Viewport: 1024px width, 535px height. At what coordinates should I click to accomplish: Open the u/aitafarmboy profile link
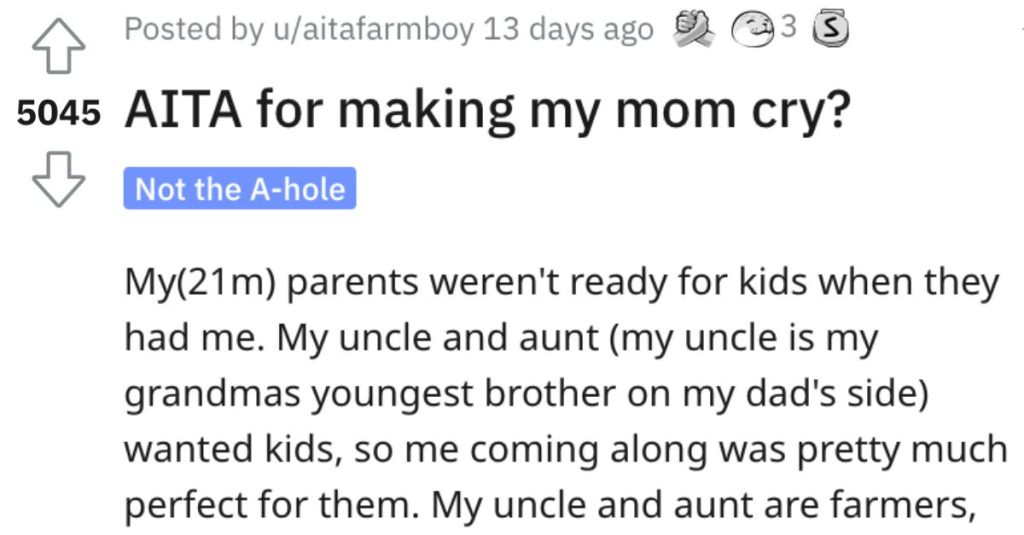pyautogui.click(x=373, y=29)
